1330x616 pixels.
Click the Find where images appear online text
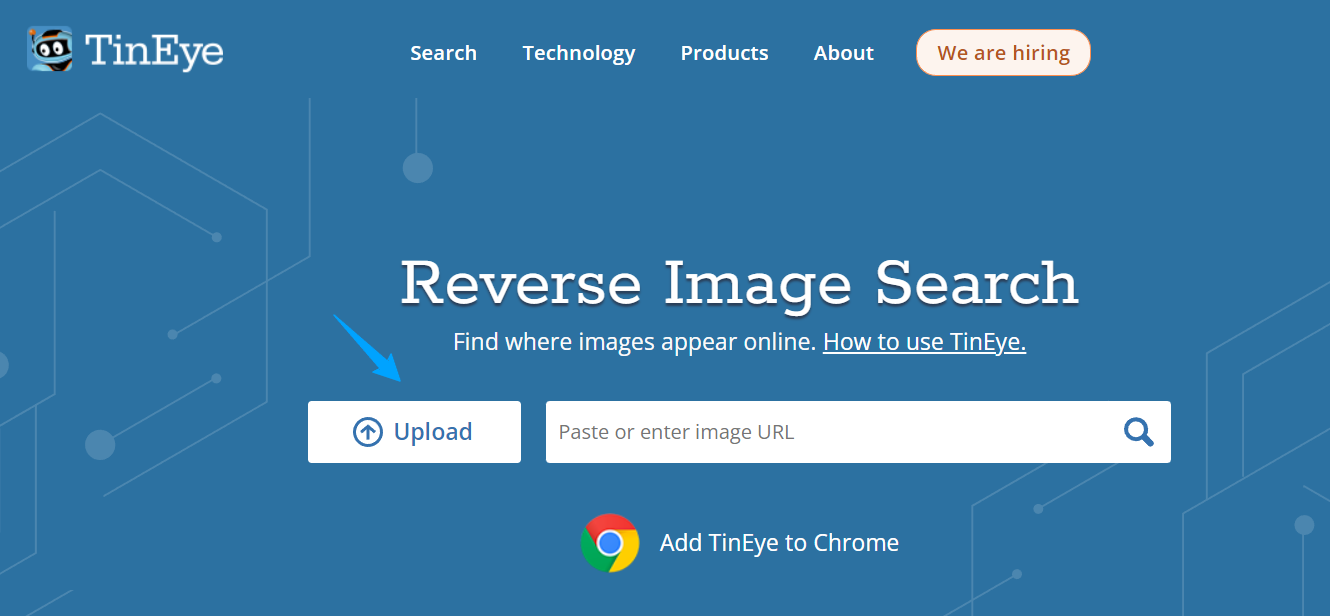635,342
